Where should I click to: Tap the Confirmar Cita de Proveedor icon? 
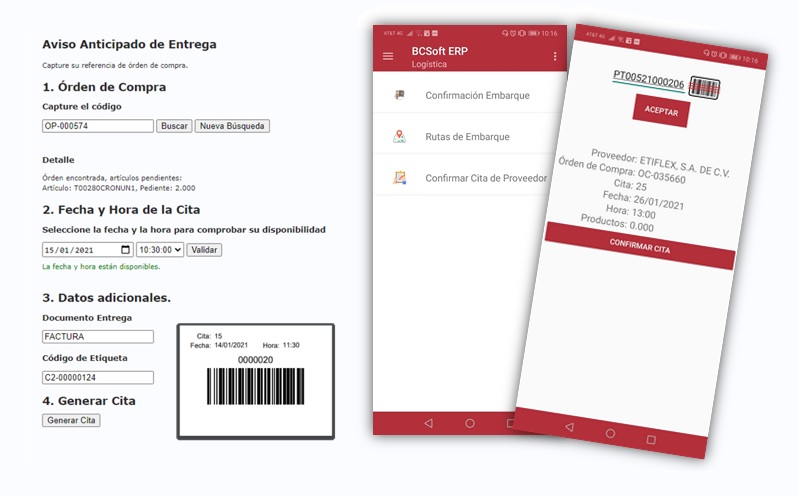click(400, 178)
